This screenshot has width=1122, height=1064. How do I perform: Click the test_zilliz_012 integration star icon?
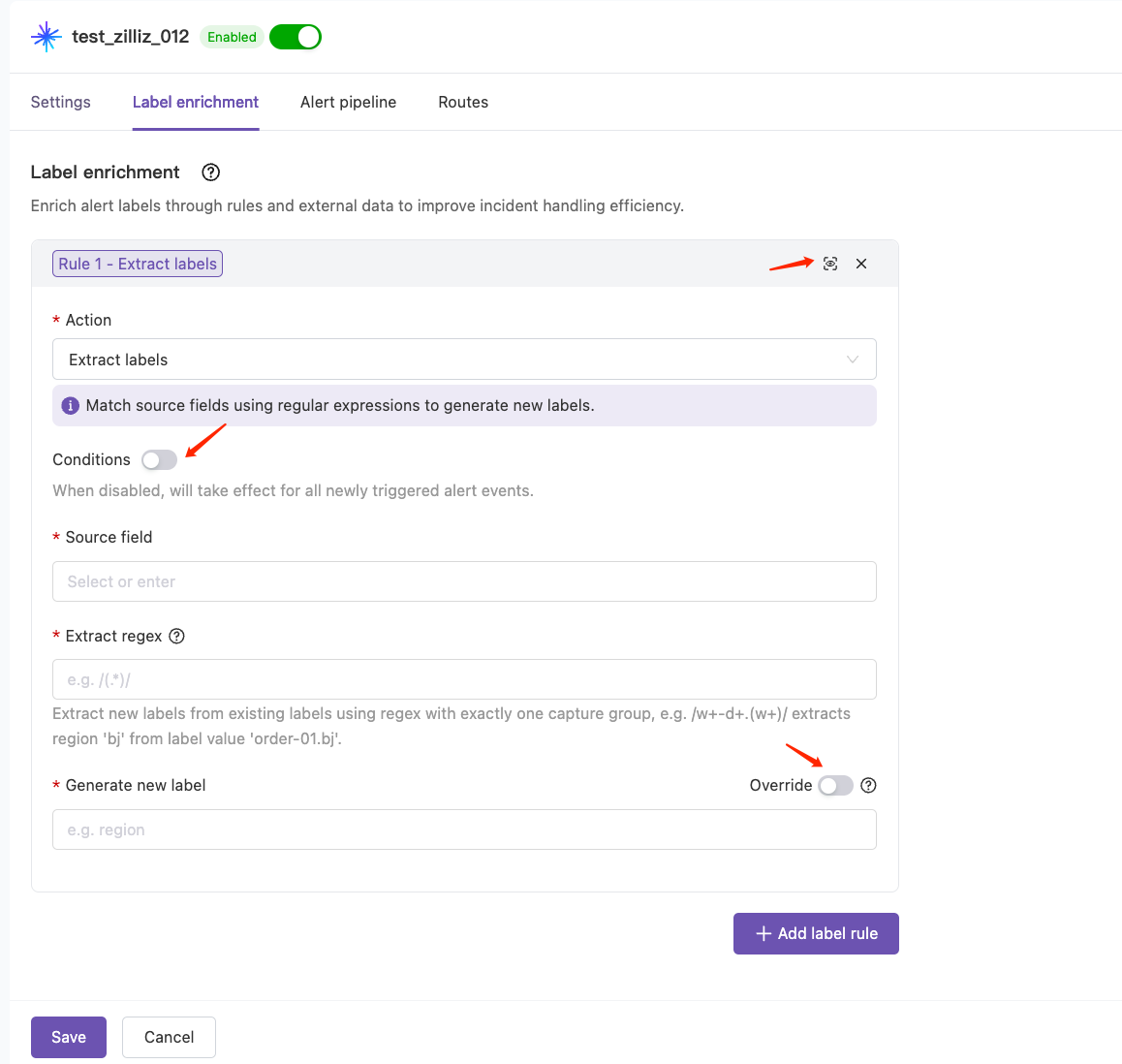pyautogui.click(x=46, y=37)
